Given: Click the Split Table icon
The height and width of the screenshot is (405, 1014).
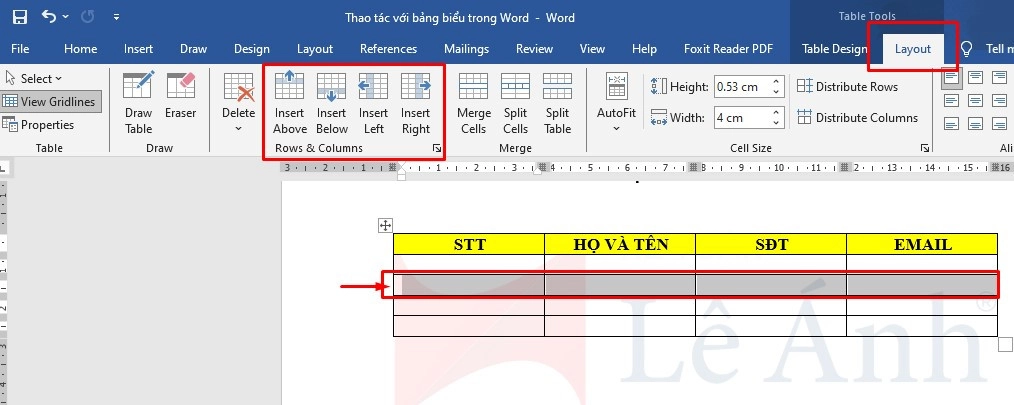Looking at the screenshot, I should point(557,103).
